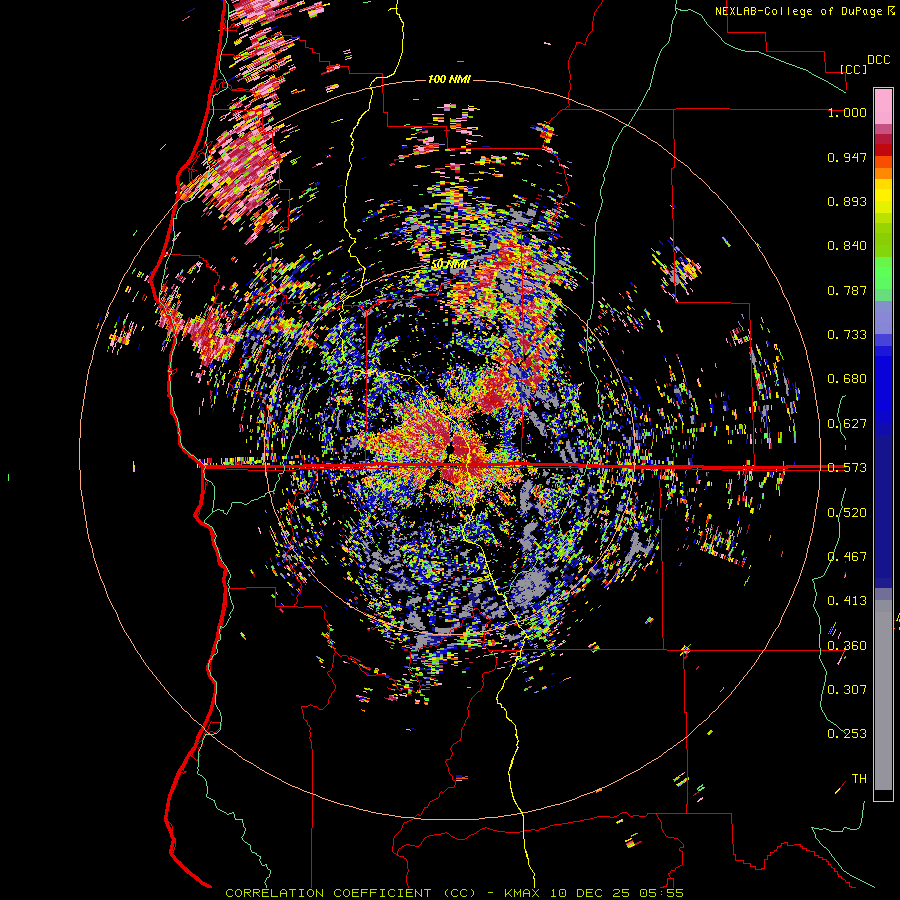900x900 pixels.
Task: Click the 0.467 scale value
Action: pos(847,557)
